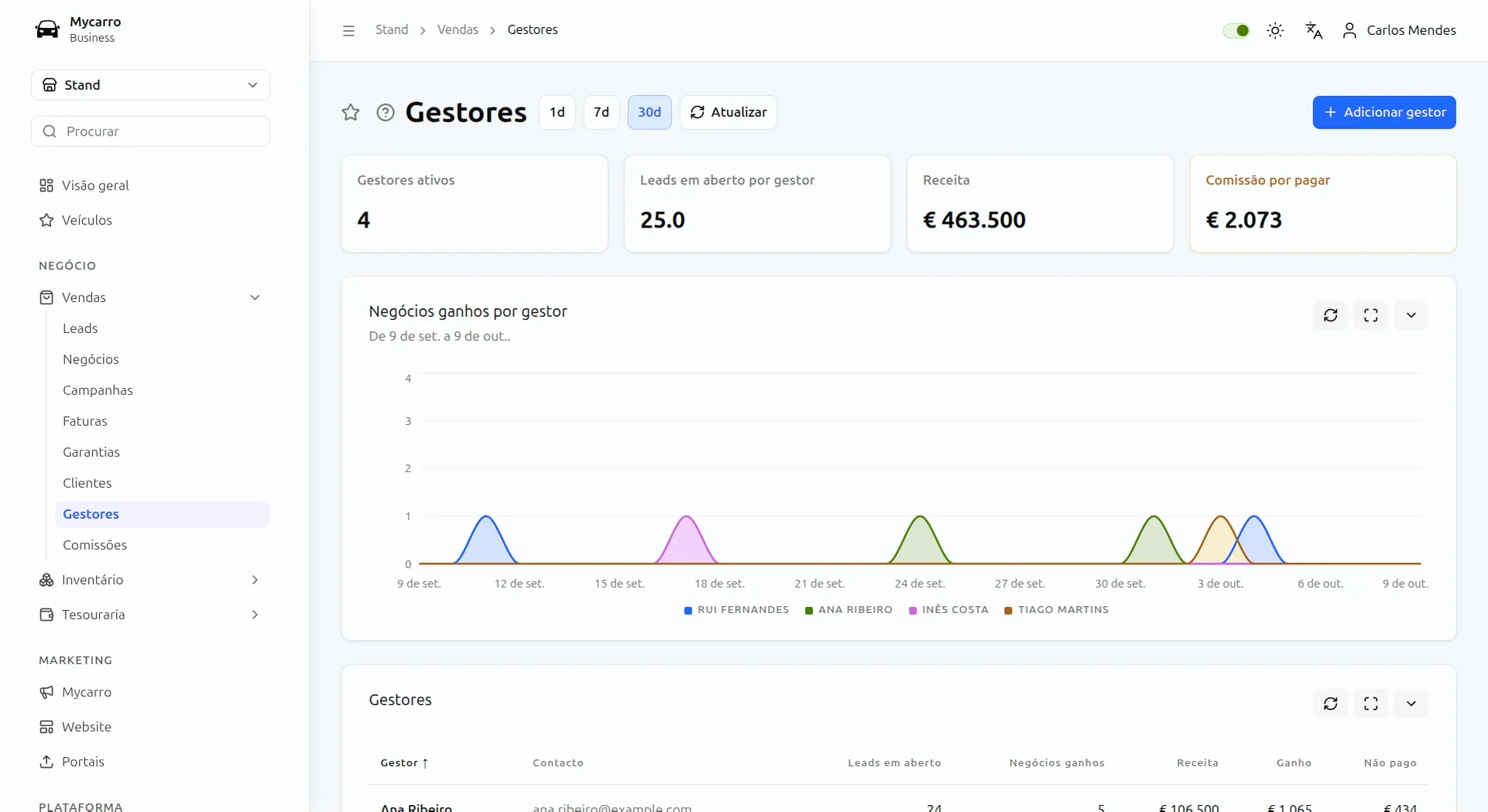Select the 1d time range
Image resolution: width=1488 pixels, height=812 pixels.
pyautogui.click(x=557, y=112)
